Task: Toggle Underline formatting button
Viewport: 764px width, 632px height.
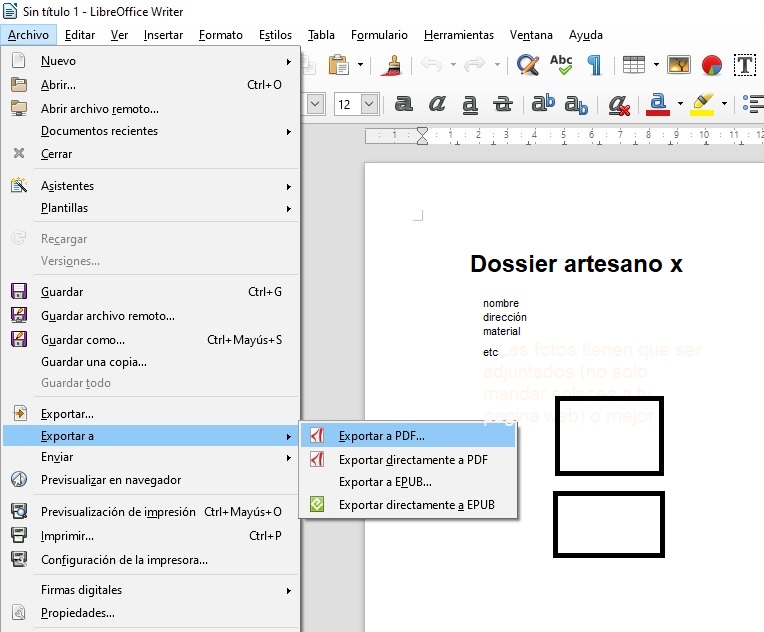Action: pos(470,104)
